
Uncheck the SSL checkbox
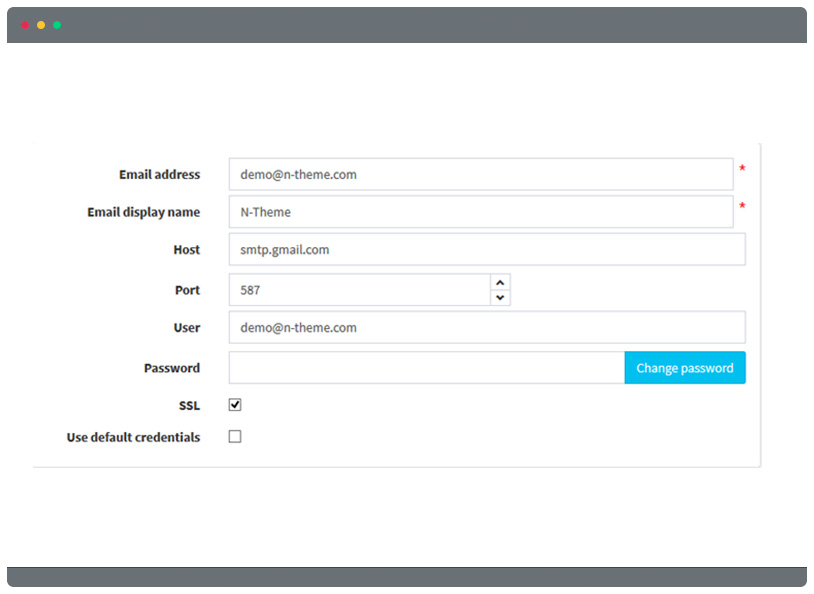[235, 404]
